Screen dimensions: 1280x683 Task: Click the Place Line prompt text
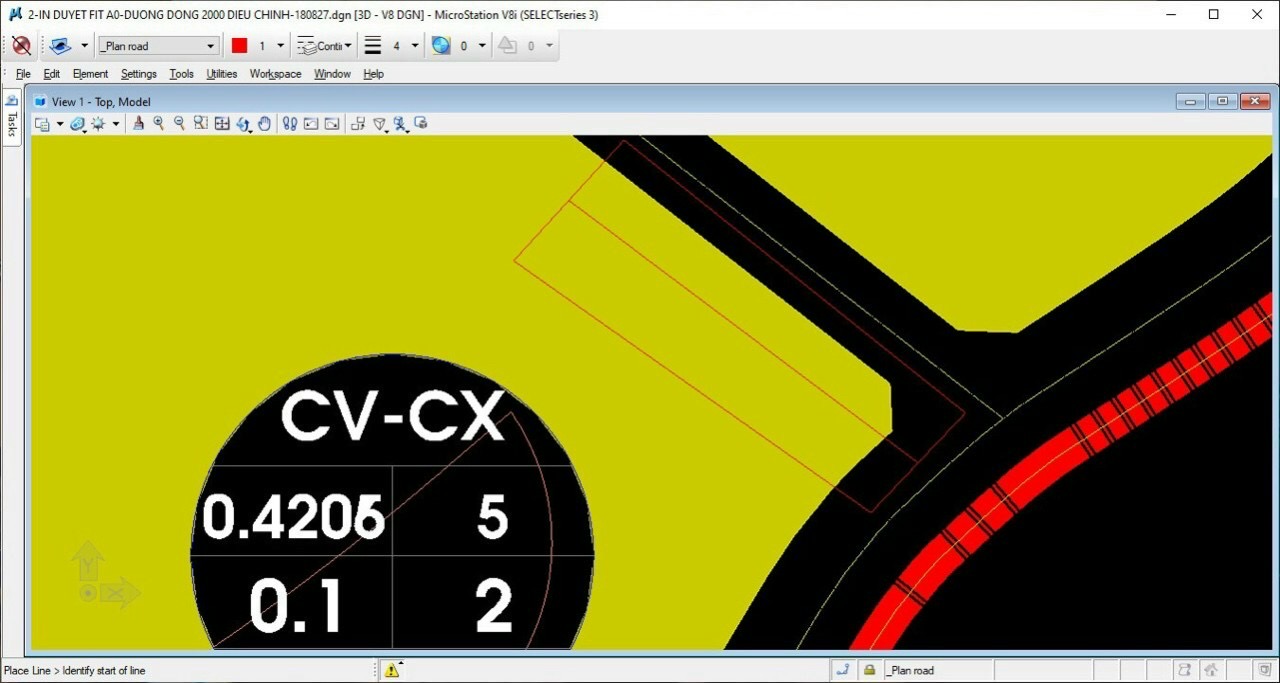75,670
